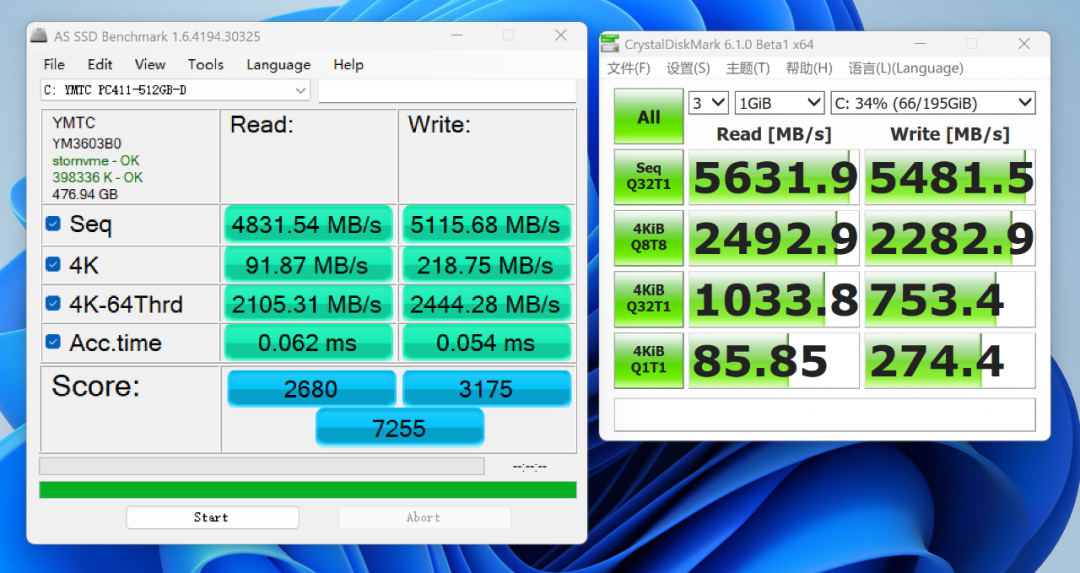1080x573 pixels.
Task: Click the 4KiB Q32T1 read value 1033.8
Action: click(774, 300)
